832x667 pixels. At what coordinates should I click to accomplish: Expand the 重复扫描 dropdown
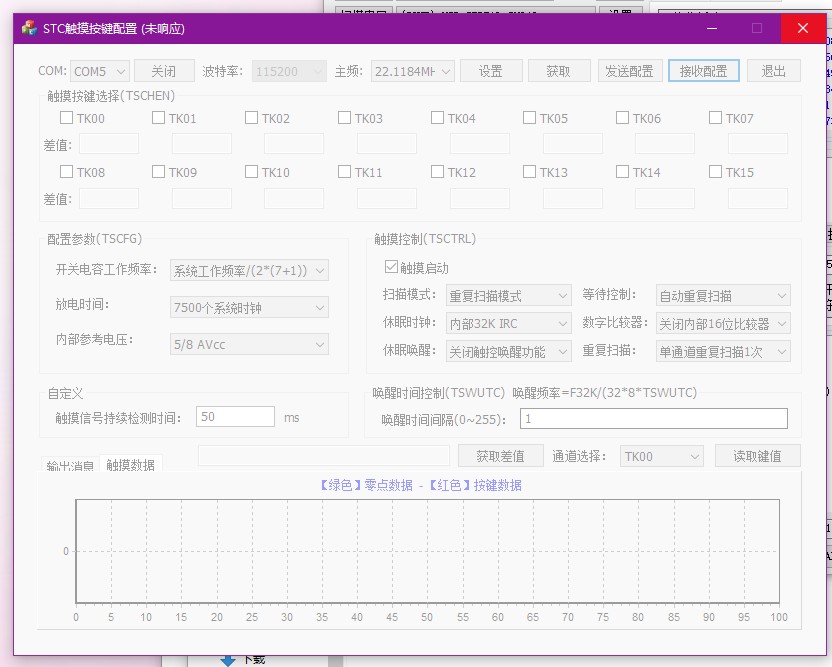[723, 351]
